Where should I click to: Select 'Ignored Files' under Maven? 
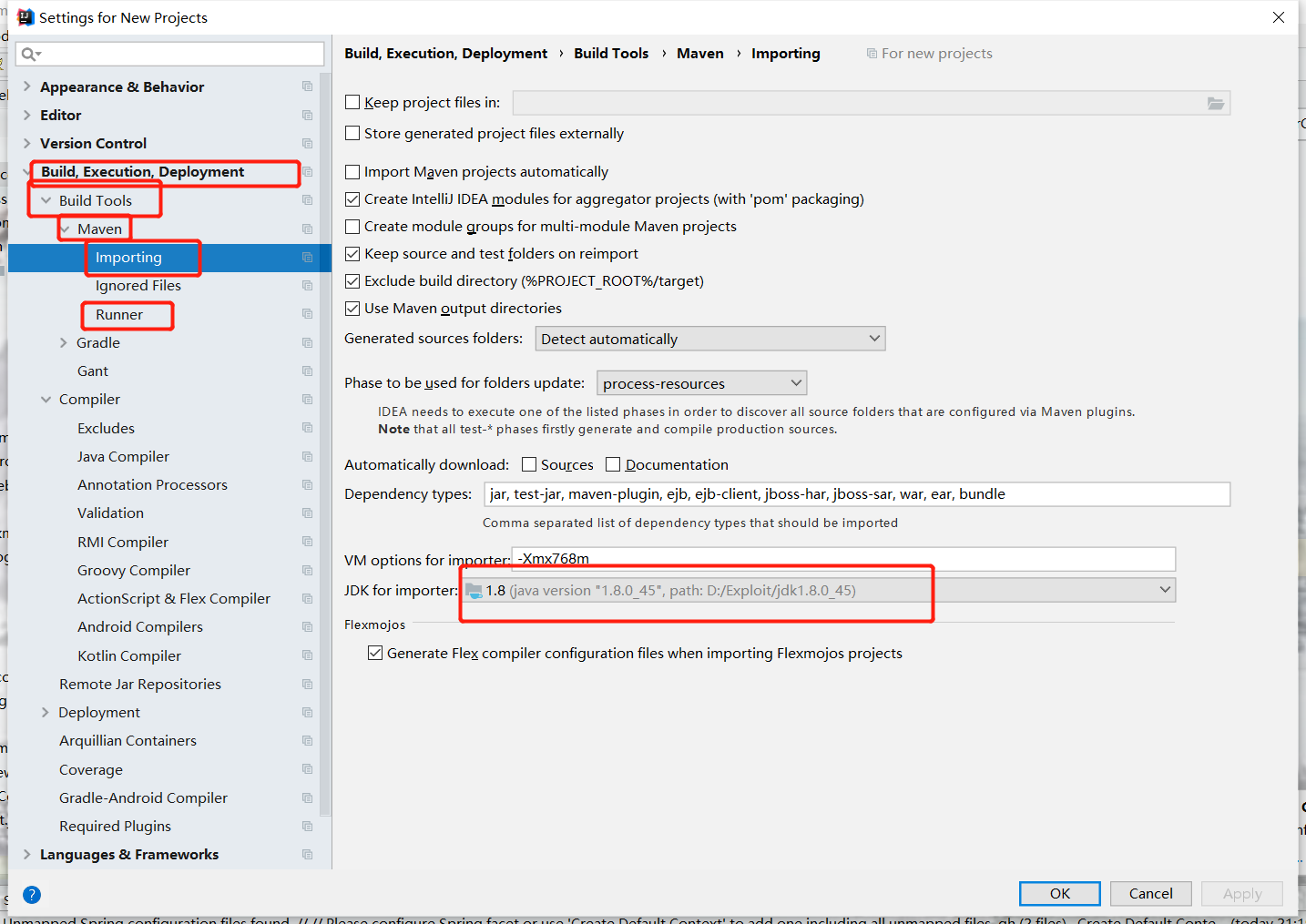[x=138, y=285]
